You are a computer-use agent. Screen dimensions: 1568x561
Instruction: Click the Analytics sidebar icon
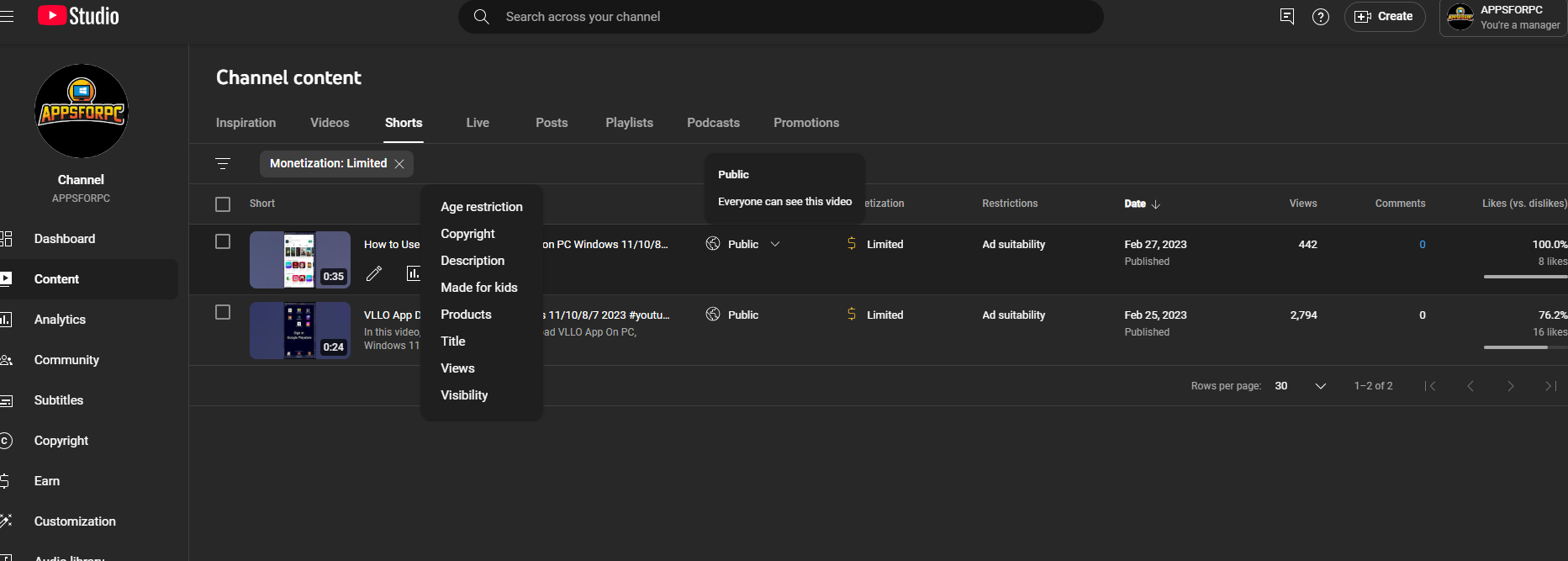pyautogui.click(x=6, y=320)
